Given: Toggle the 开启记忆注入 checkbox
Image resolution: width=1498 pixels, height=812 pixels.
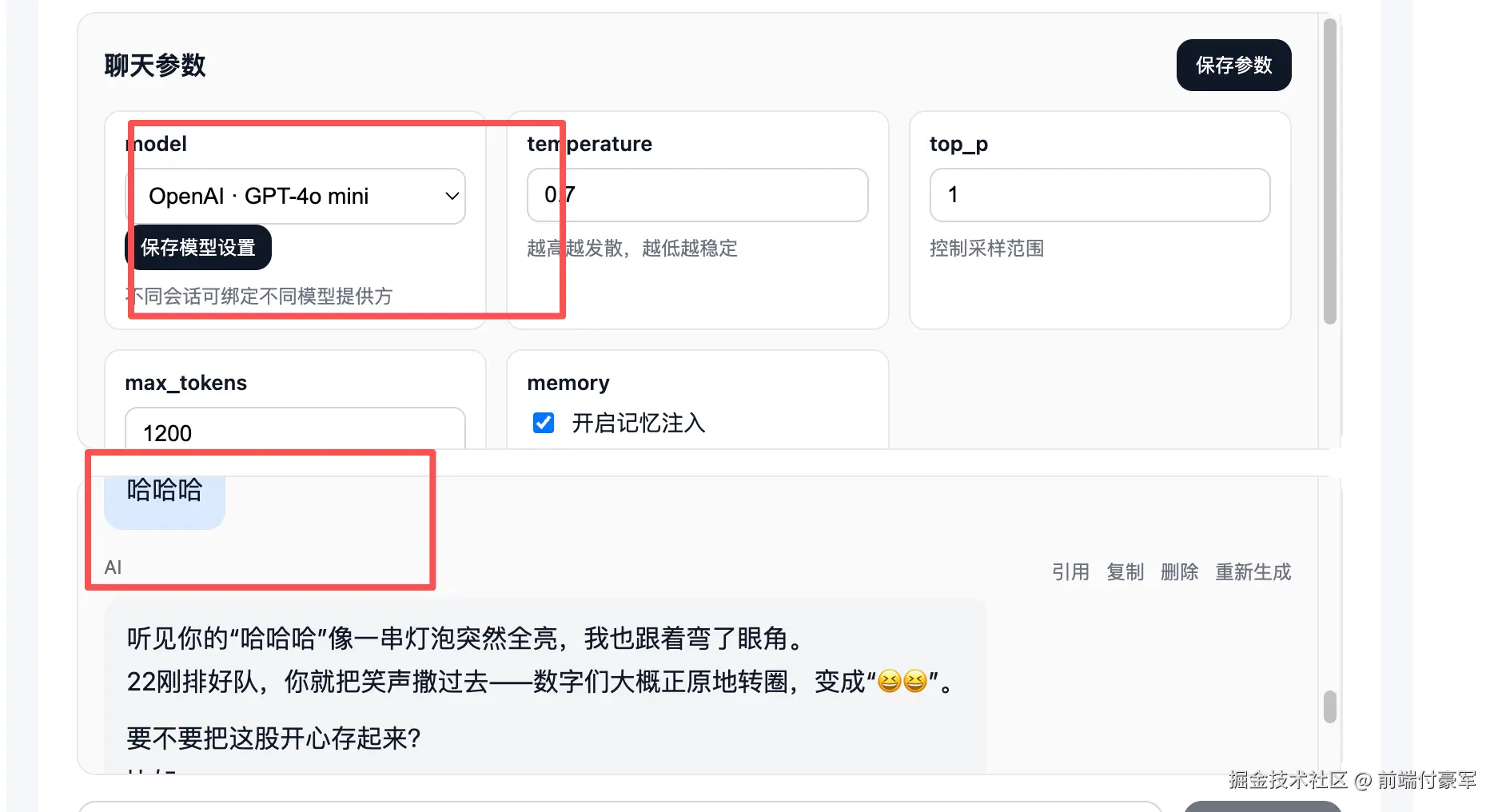Looking at the screenshot, I should (544, 423).
